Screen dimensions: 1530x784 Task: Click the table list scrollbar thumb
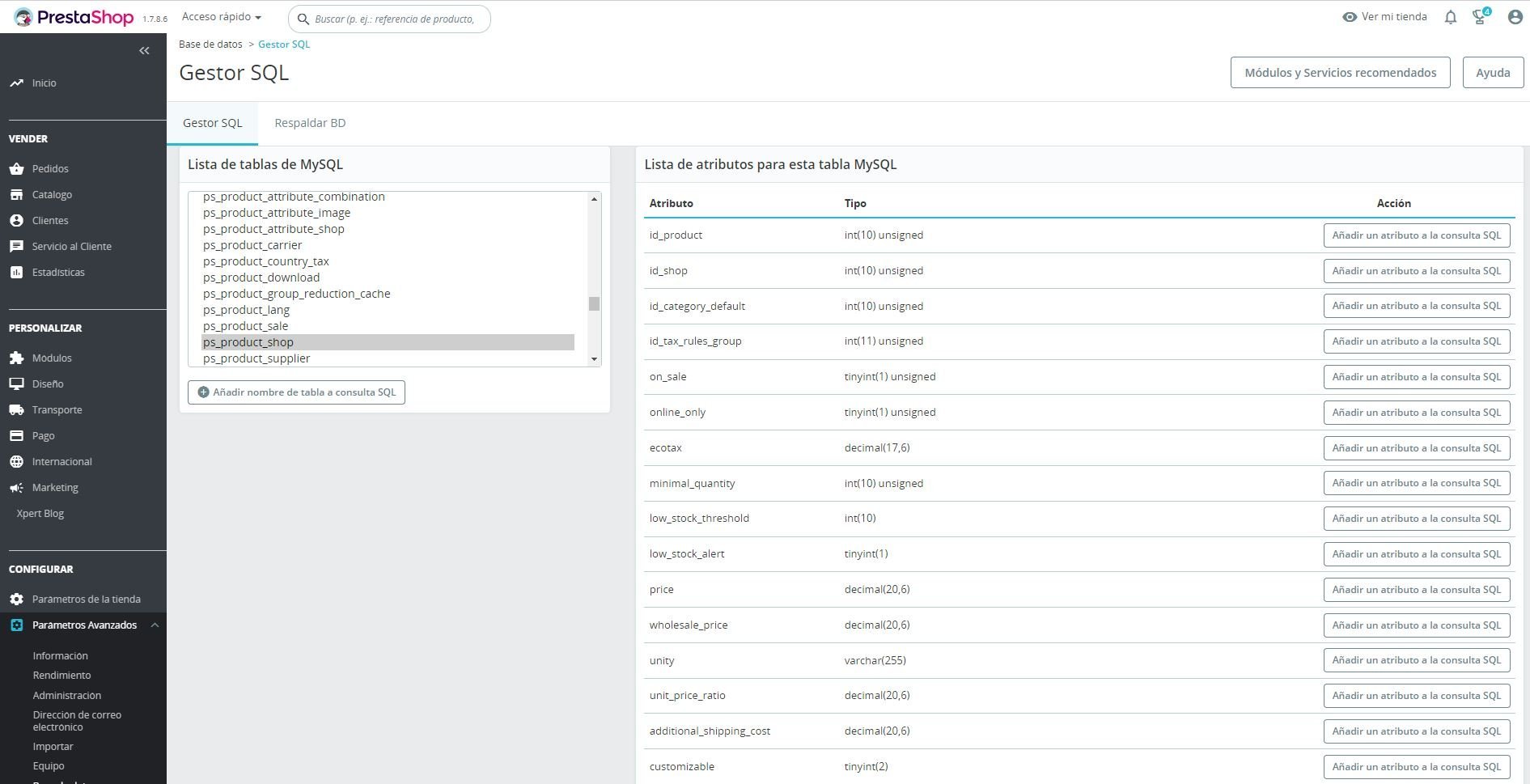tap(594, 303)
